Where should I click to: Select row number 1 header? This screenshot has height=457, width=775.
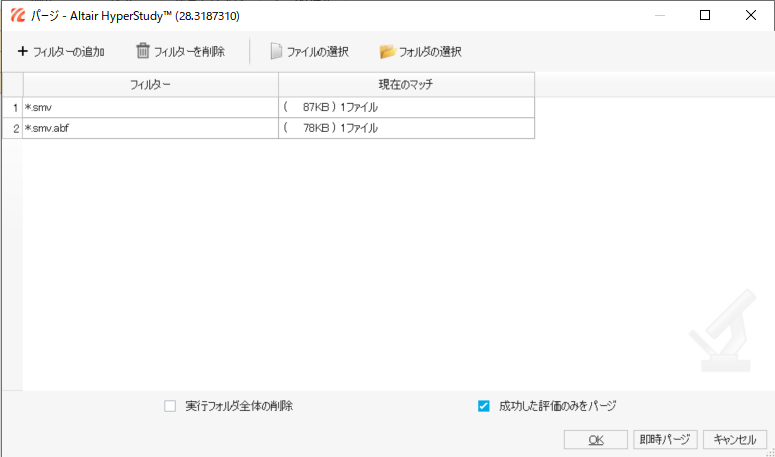pyautogui.click(x=13, y=107)
